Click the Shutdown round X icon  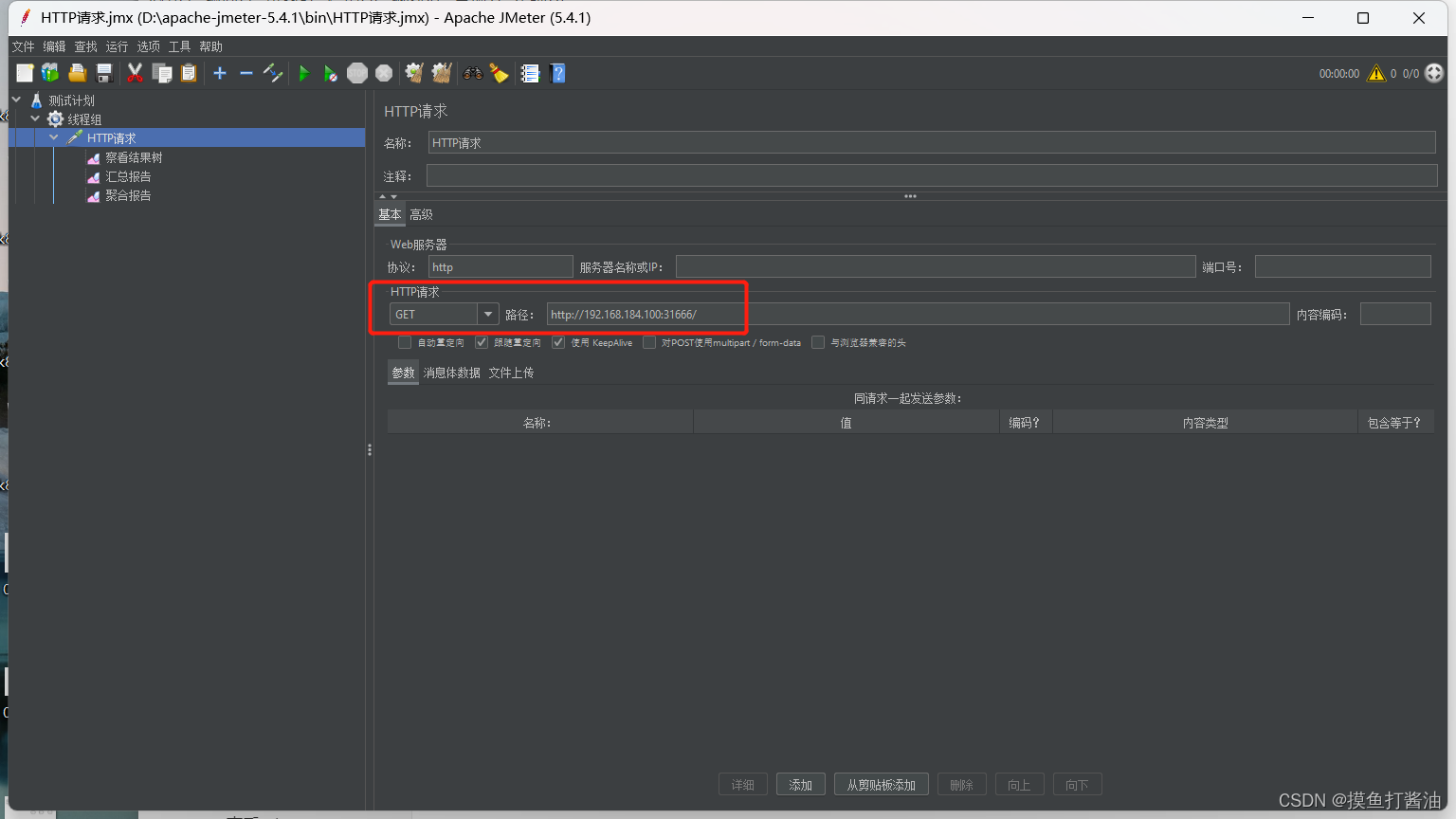coord(384,73)
